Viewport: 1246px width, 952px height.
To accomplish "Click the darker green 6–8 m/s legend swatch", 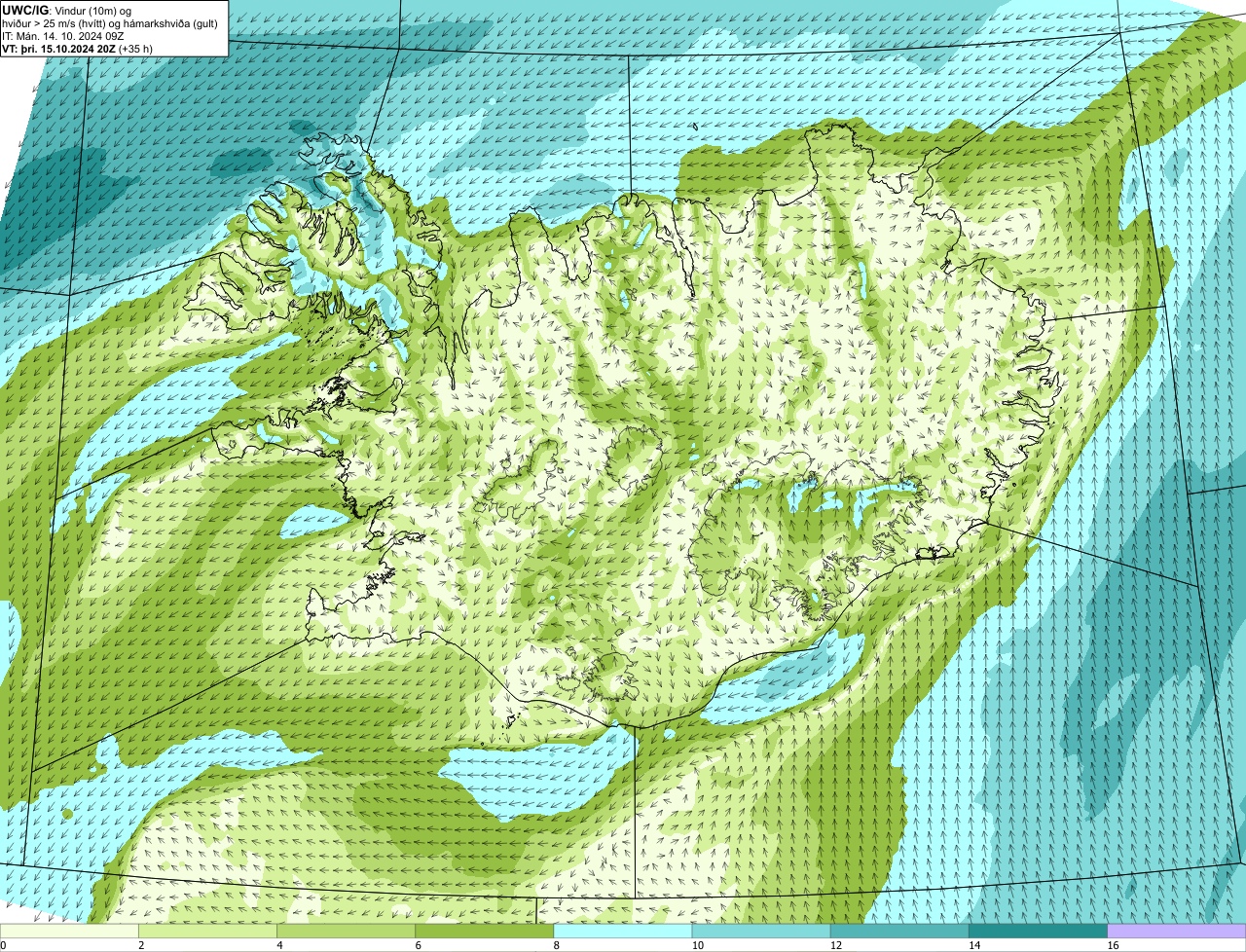I will (486, 932).
